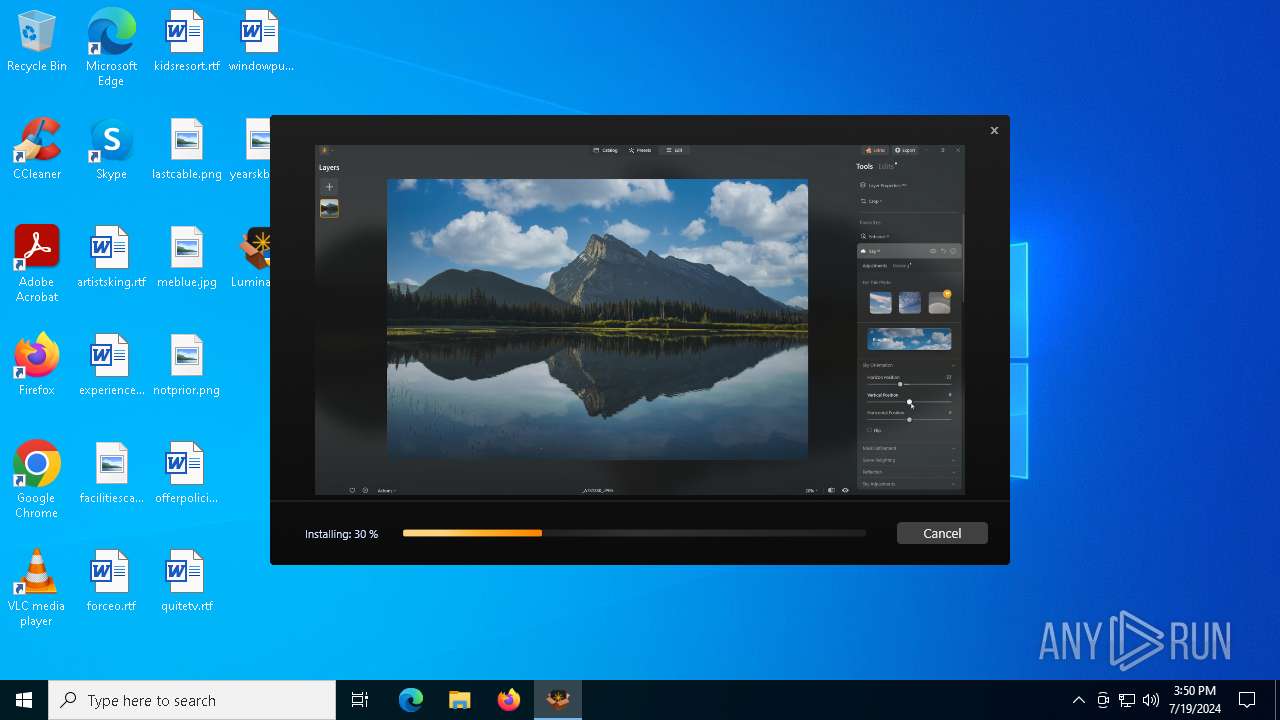Open the Action Center notifications icon
This screenshot has height=720, width=1280.
click(1247, 700)
